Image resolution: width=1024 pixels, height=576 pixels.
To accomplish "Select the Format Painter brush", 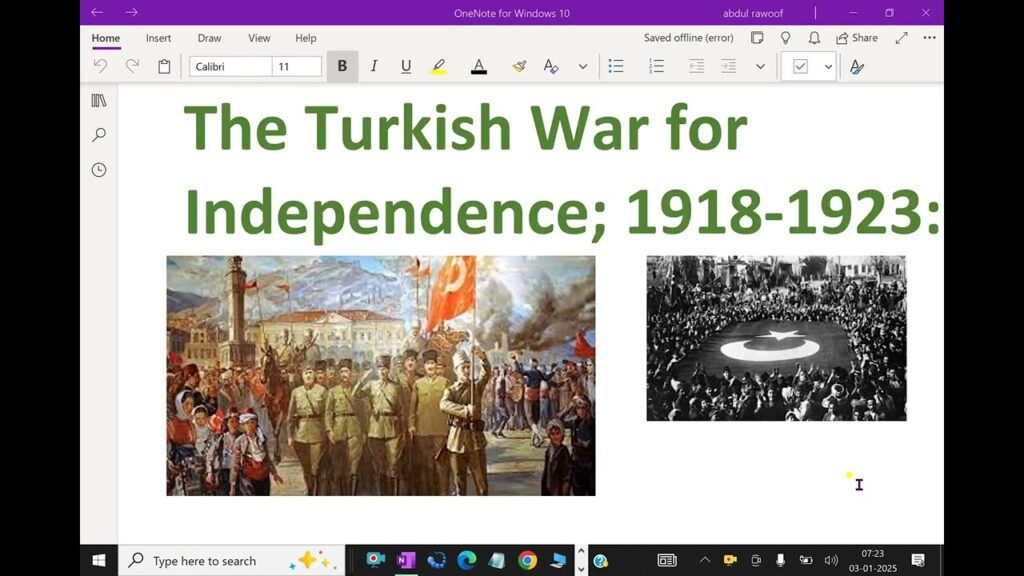I will 519,66.
